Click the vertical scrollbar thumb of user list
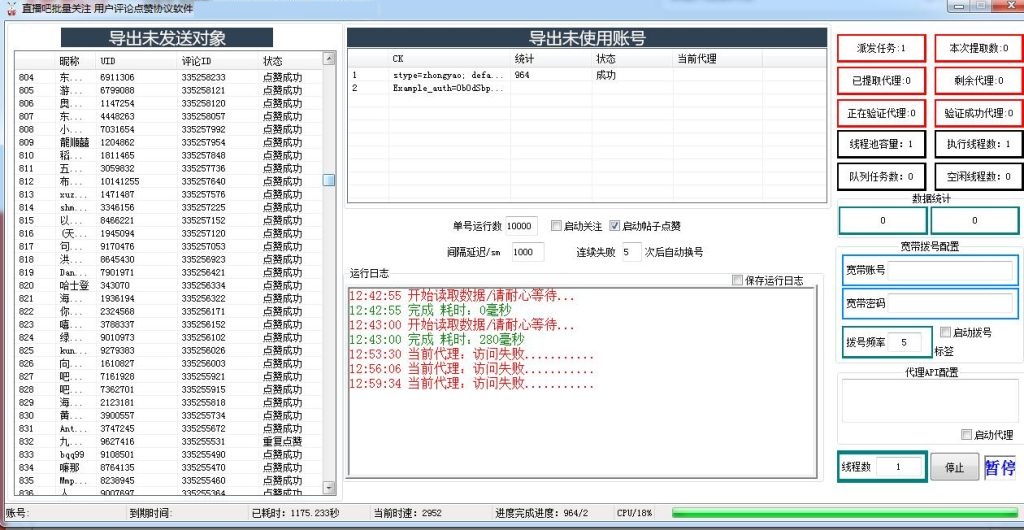Image resolution: width=1024 pixels, height=530 pixels. (x=328, y=180)
